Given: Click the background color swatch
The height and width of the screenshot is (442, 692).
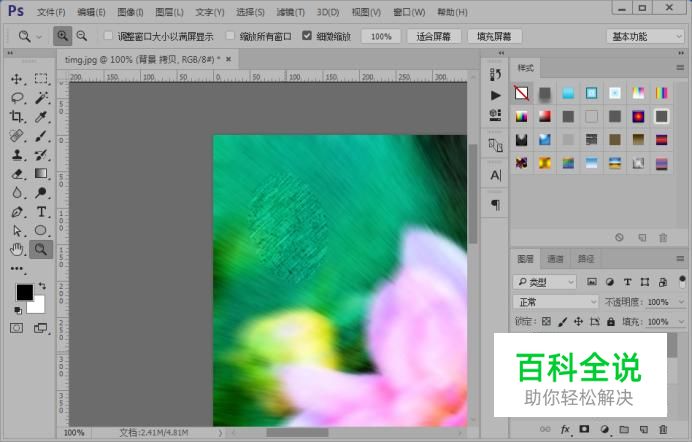Looking at the screenshot, I should [x=39, y=306].
